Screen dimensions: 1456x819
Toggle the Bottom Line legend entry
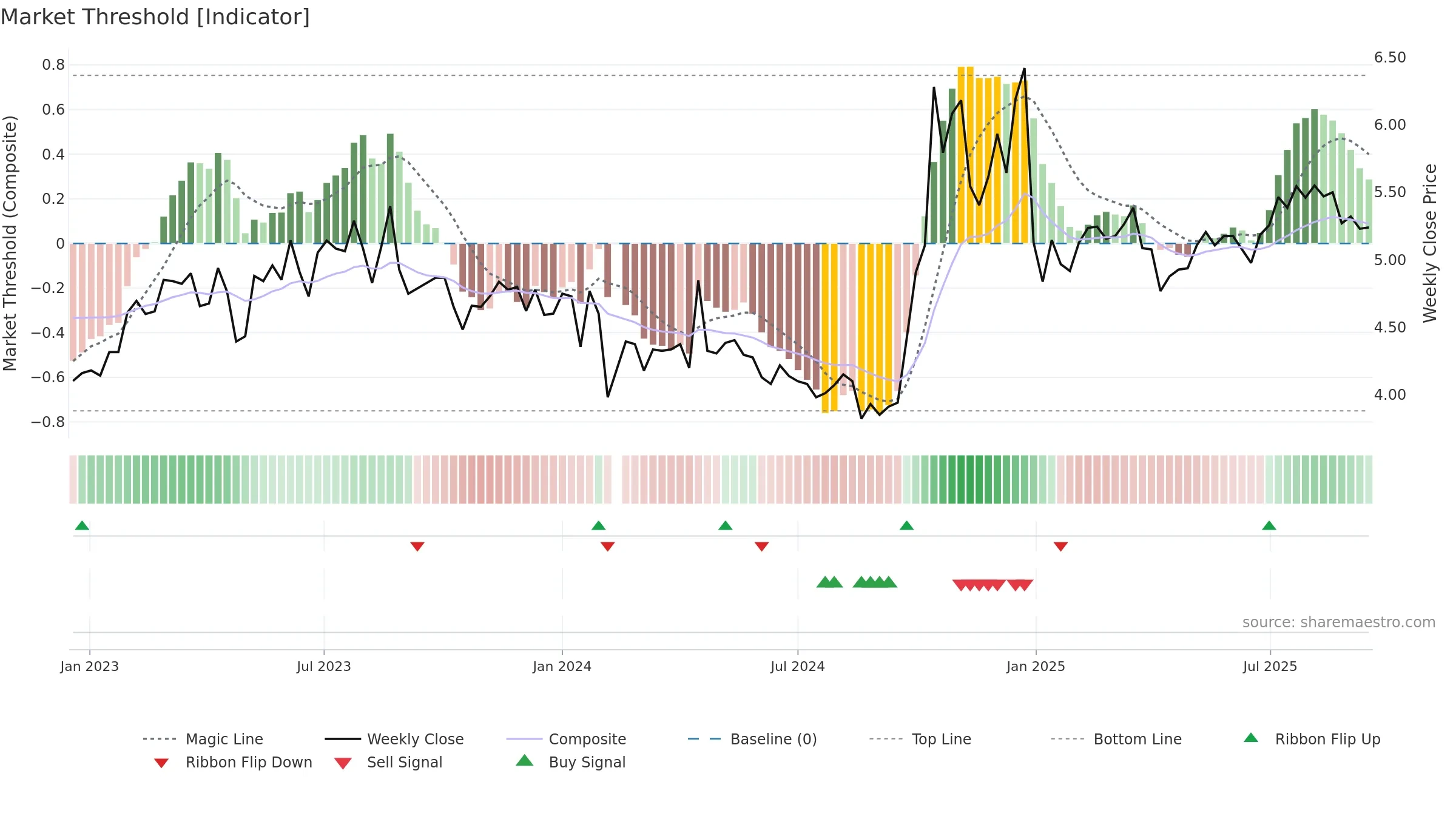pyautogui.click(x=1116, y=739)
